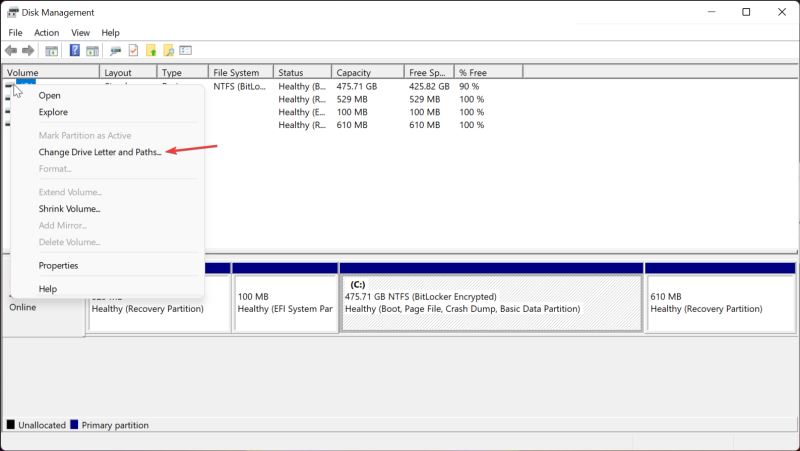Image resolution: width=800 pixels, height=451 pixels.
Task: Choose Shrink Volume from context menu
Action: 69,209
